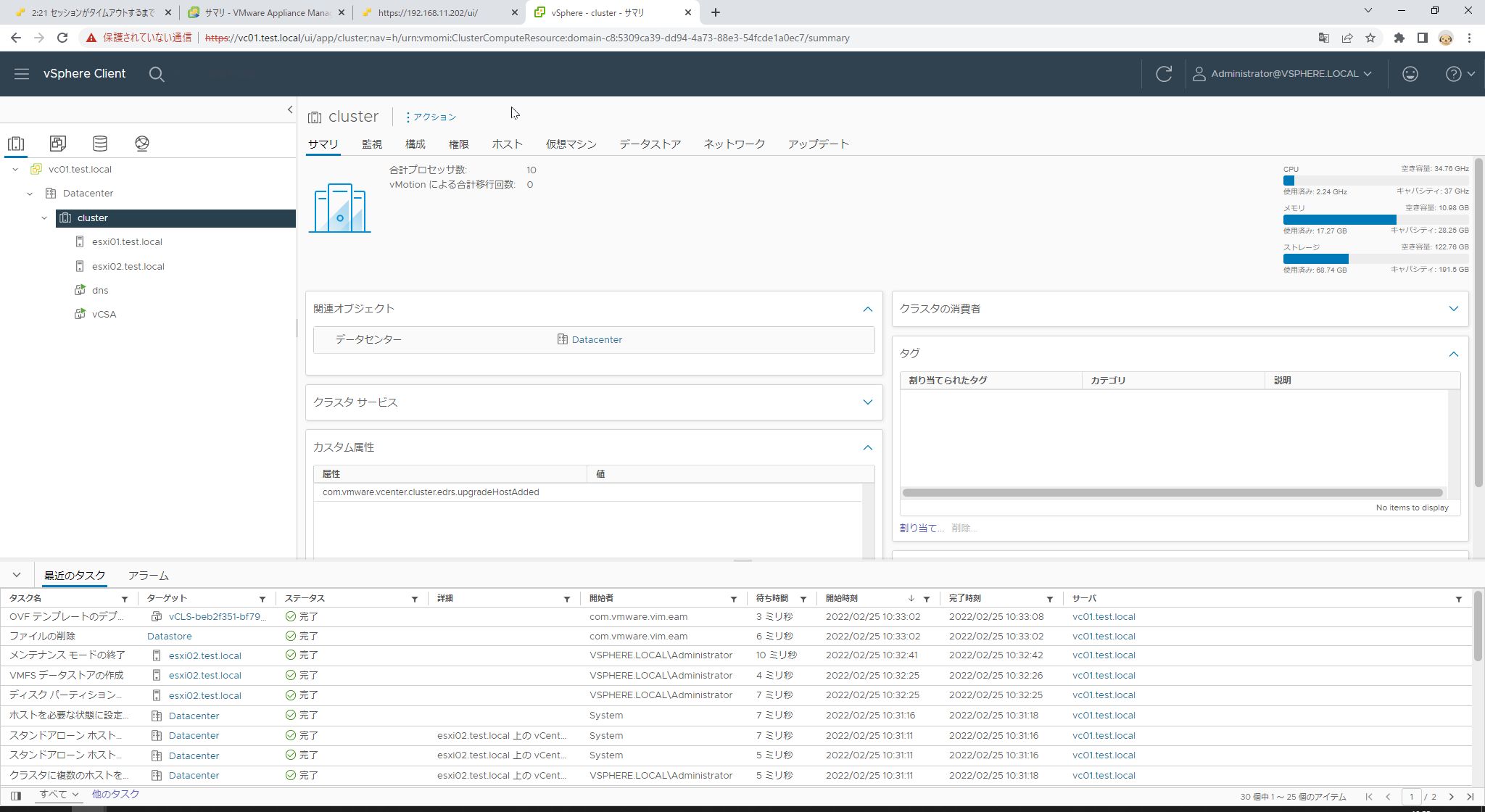1485x812 pixels.
Task: Click the tasks page number field
Action: click(x=1411, y=797)
